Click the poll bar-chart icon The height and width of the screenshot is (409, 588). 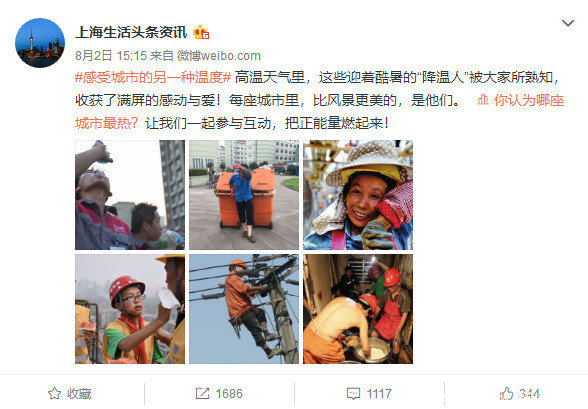point(483,100)
